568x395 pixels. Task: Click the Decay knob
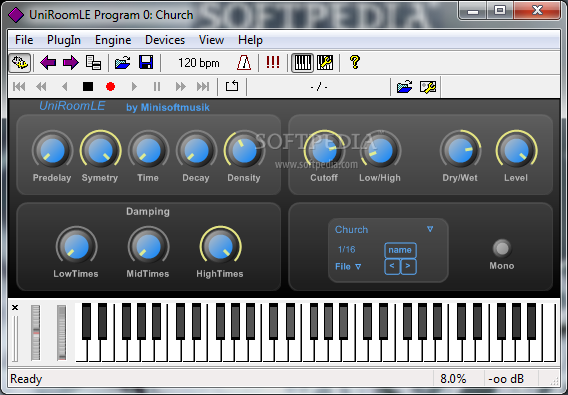pos(196,150)
